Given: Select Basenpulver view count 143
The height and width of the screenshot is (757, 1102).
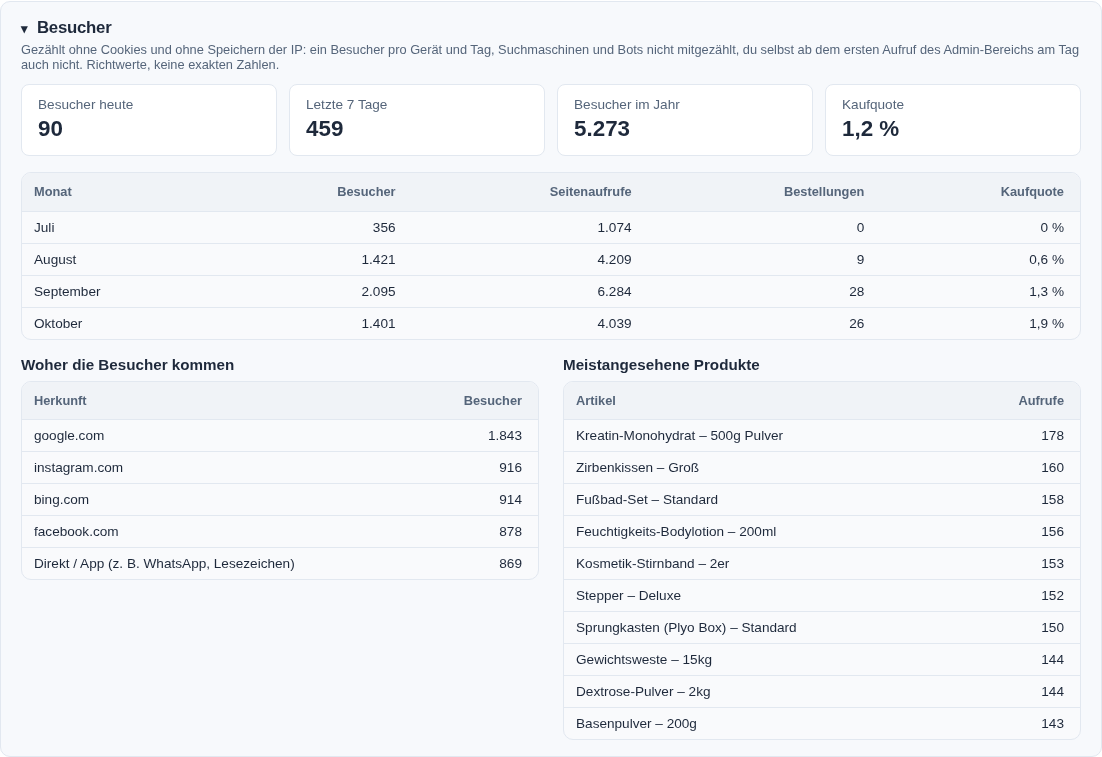Looking at the screenshot, I should [1052, 723].
